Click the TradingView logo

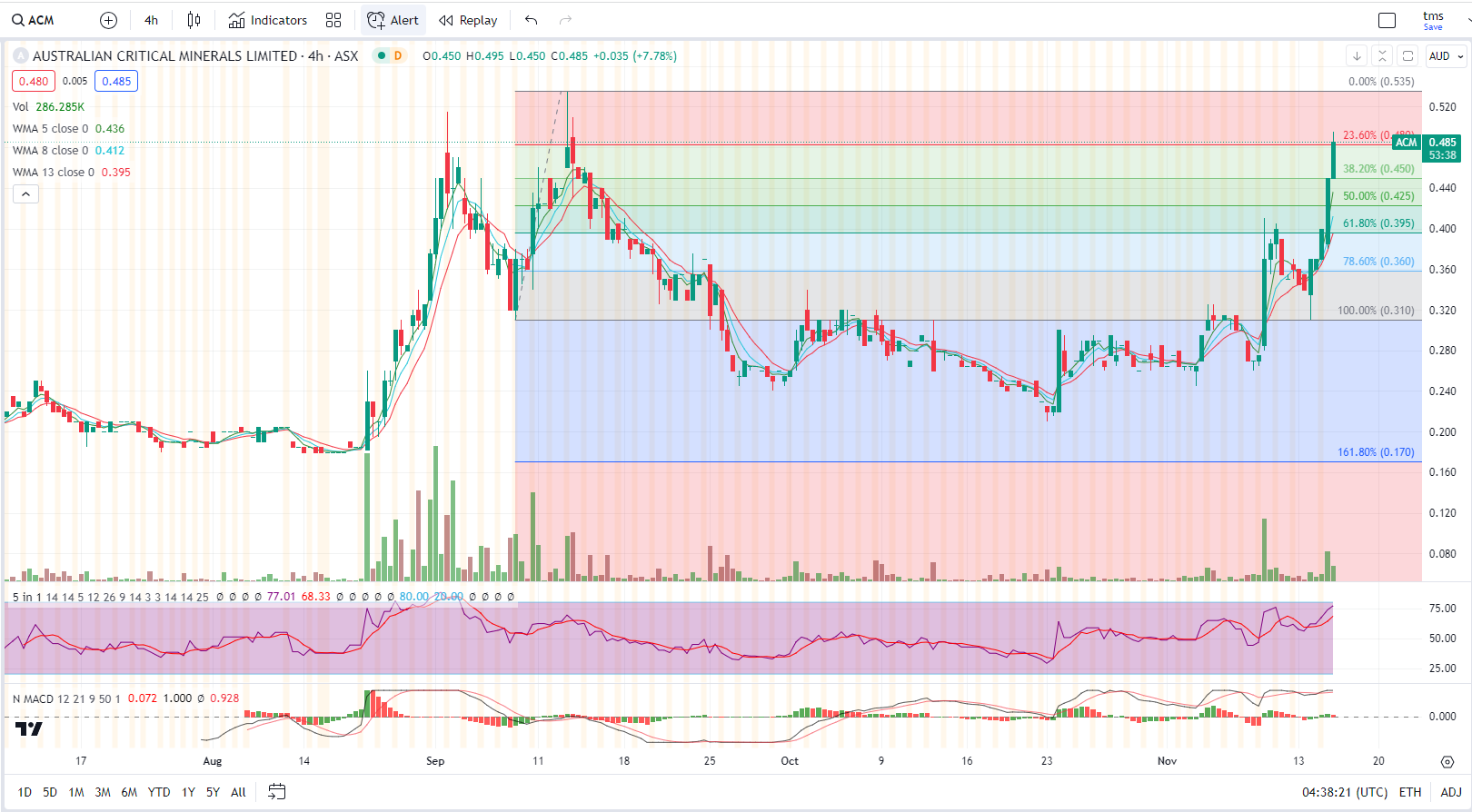pyautogui.click(x=29, y=728)
